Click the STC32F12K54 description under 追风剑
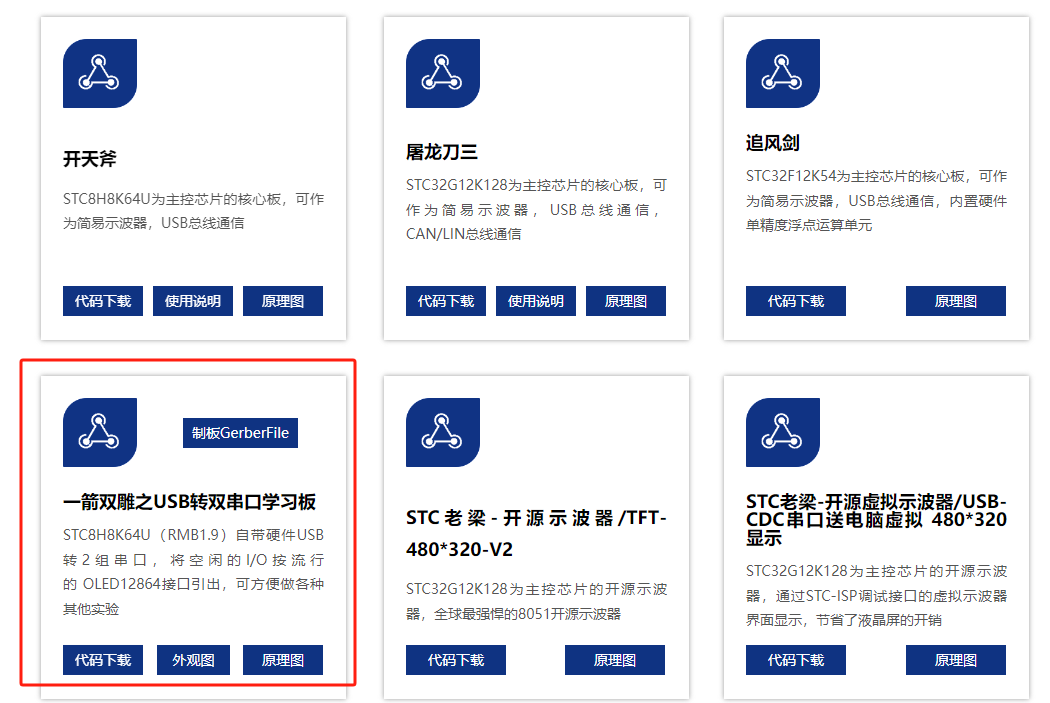 coord(876,201)
